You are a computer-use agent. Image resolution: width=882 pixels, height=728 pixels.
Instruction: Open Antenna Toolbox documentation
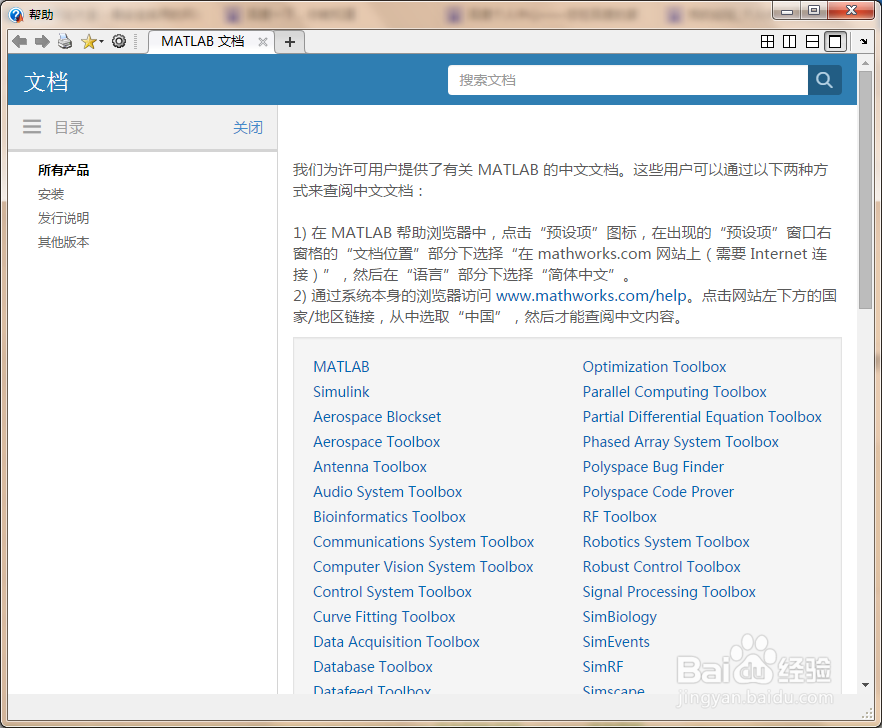point(370,467)
